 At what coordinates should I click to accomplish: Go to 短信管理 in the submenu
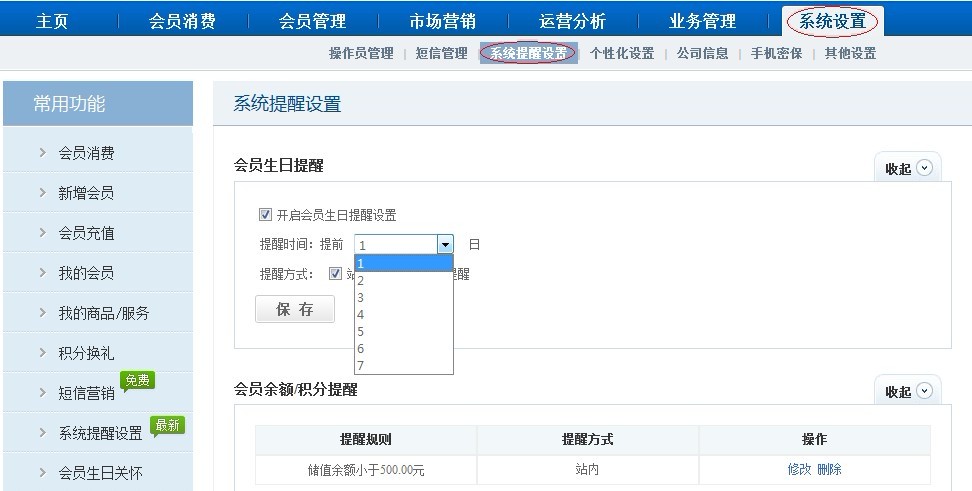click(x=441, y=54)
